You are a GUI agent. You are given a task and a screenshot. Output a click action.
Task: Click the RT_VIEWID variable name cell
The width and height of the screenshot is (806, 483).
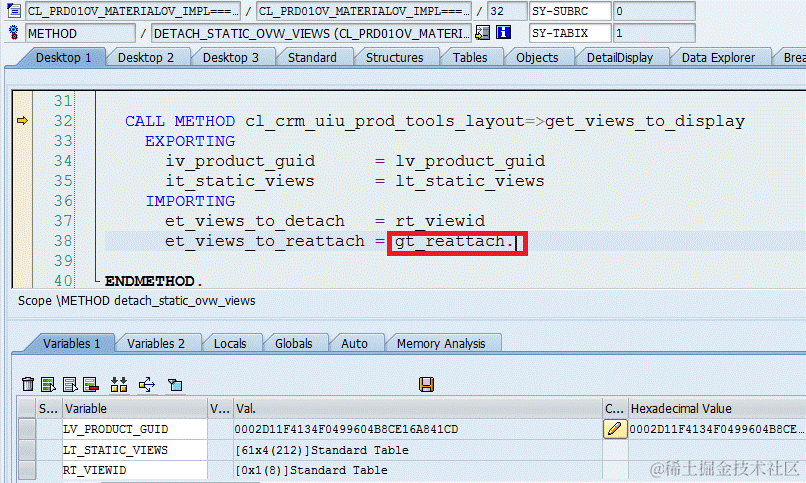click(135, 470)
